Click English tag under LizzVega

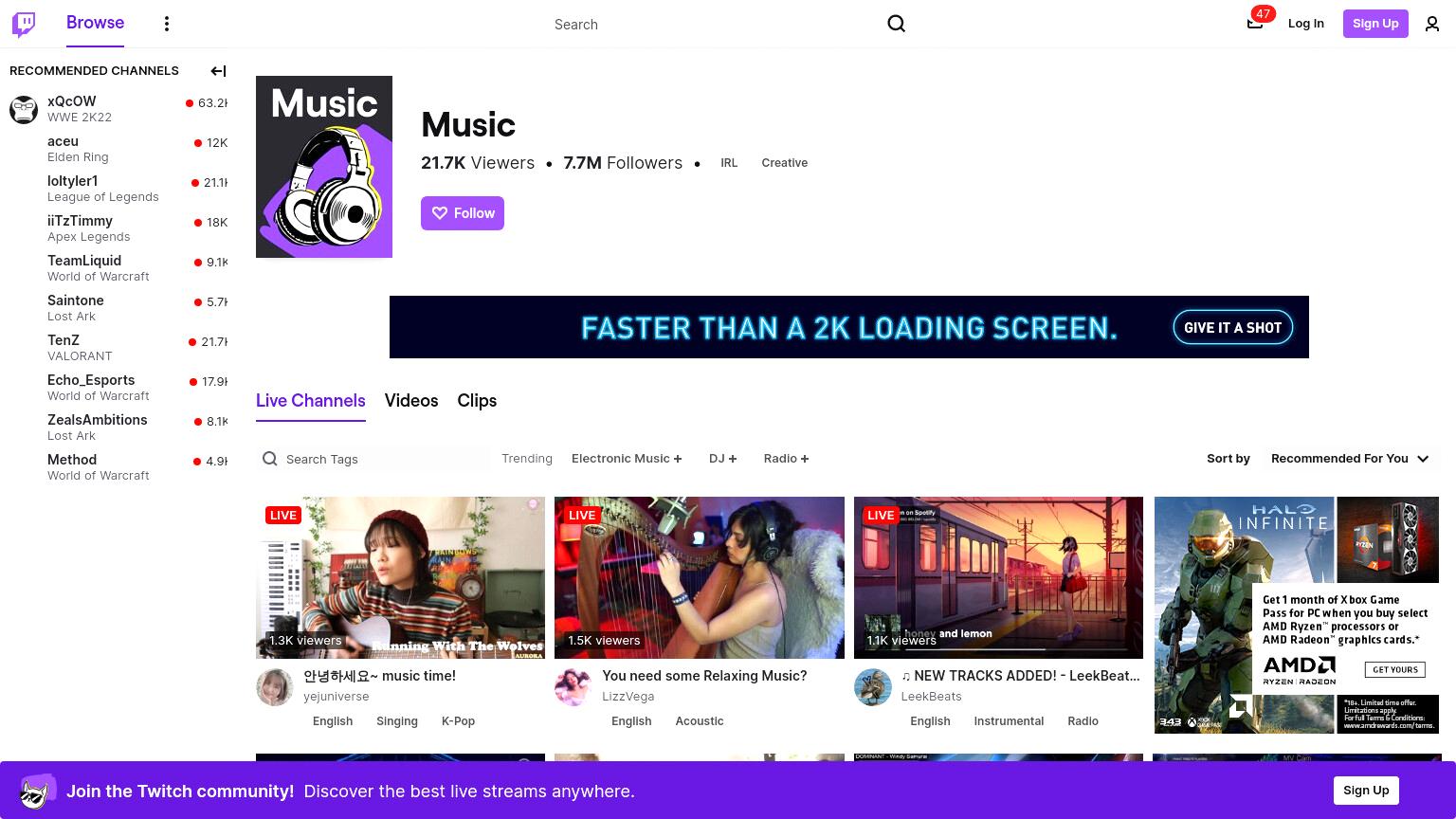[631, 721]
